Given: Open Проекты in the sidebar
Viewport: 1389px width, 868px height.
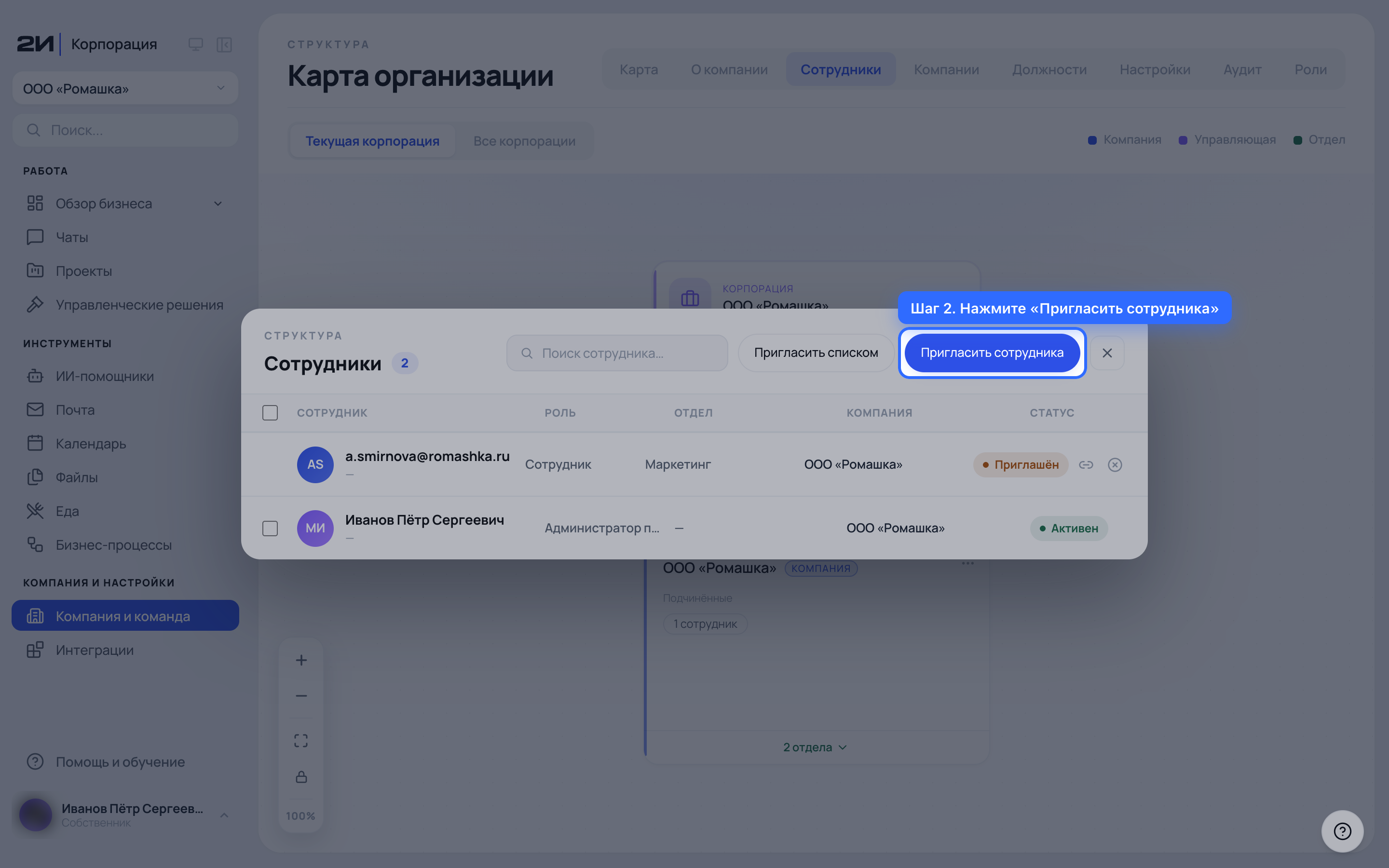Looking at the screenshot, I should [x=125, y=271].
